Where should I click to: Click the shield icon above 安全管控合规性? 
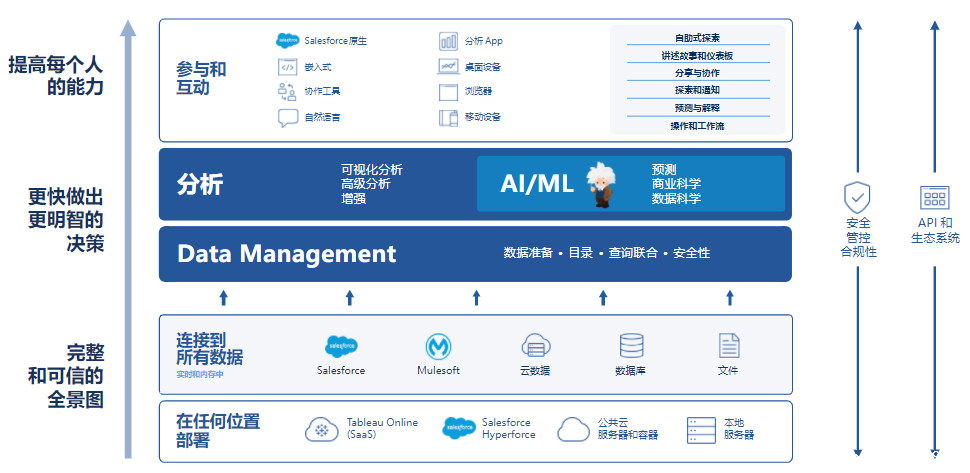(x=857, y=196)
